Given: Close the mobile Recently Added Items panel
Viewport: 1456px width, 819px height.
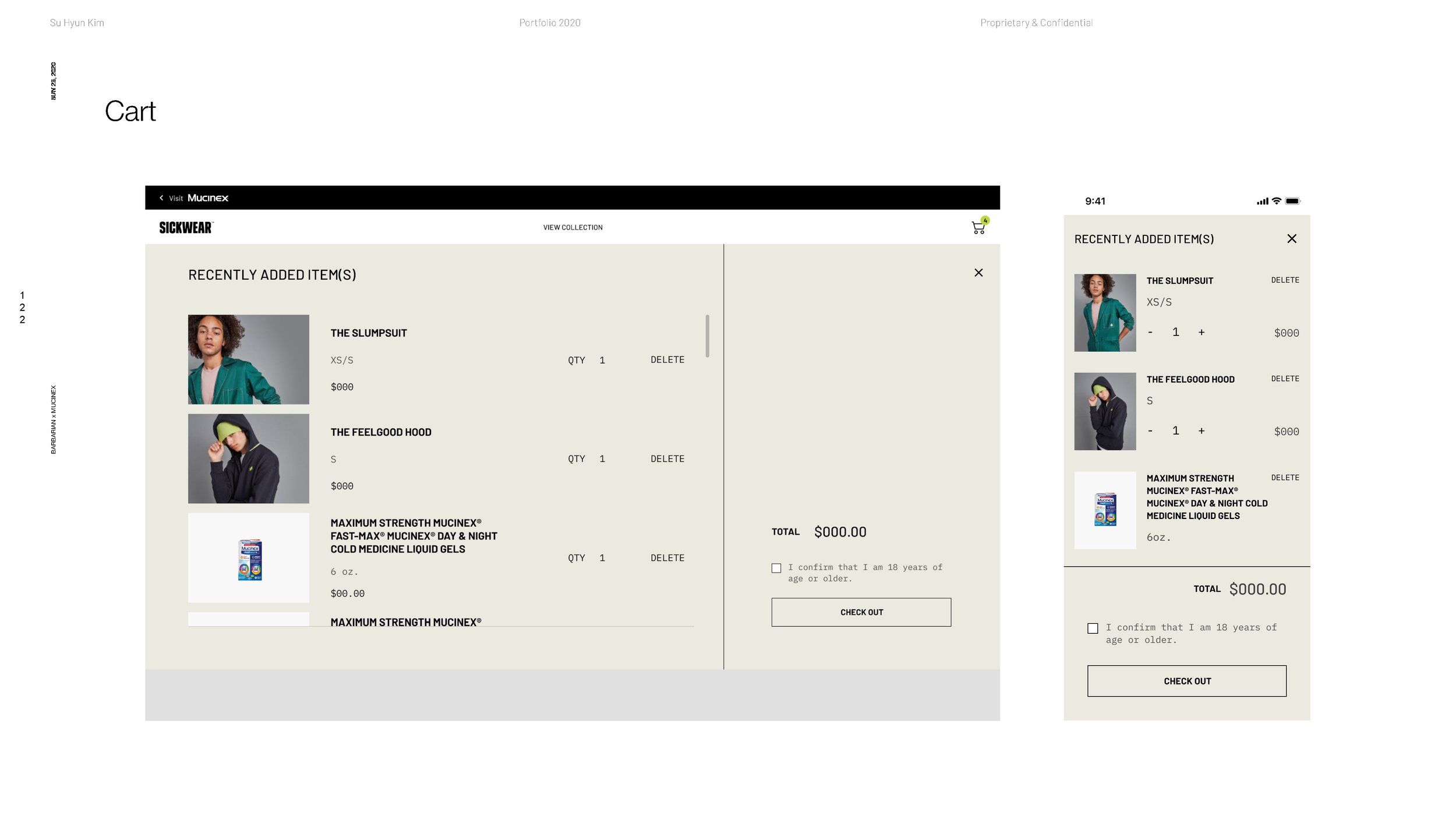Looking at the screenshot, I should tap(1291, 239).
